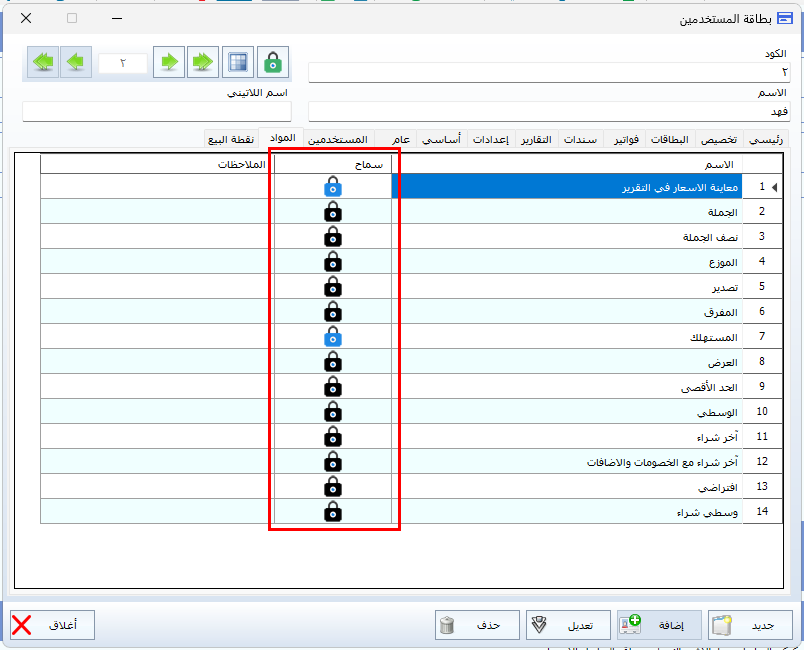
Task: Open the نقطة البيع tab
Action: (230, 140)
